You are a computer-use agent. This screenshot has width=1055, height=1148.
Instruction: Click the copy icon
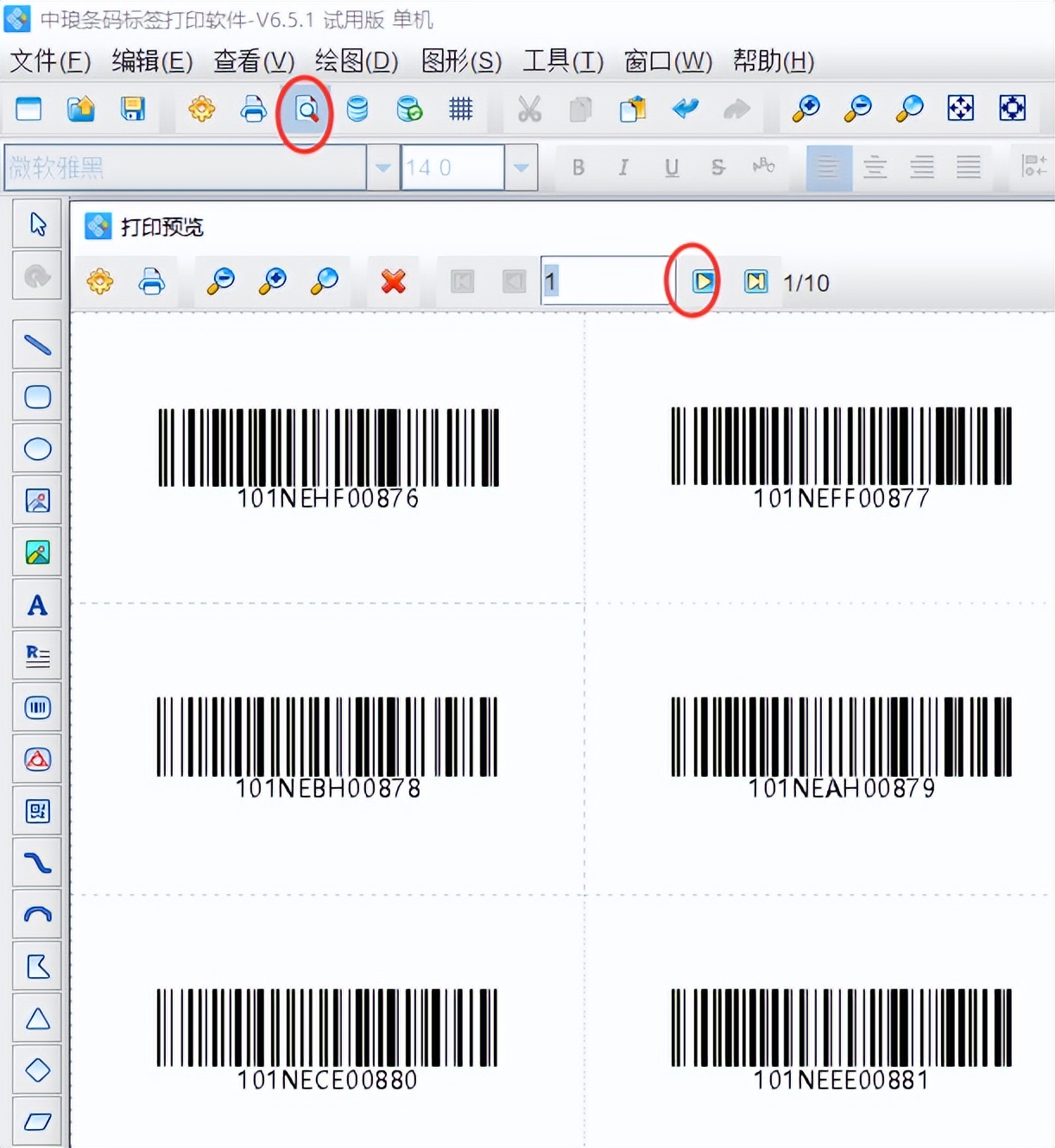point(581,109)
